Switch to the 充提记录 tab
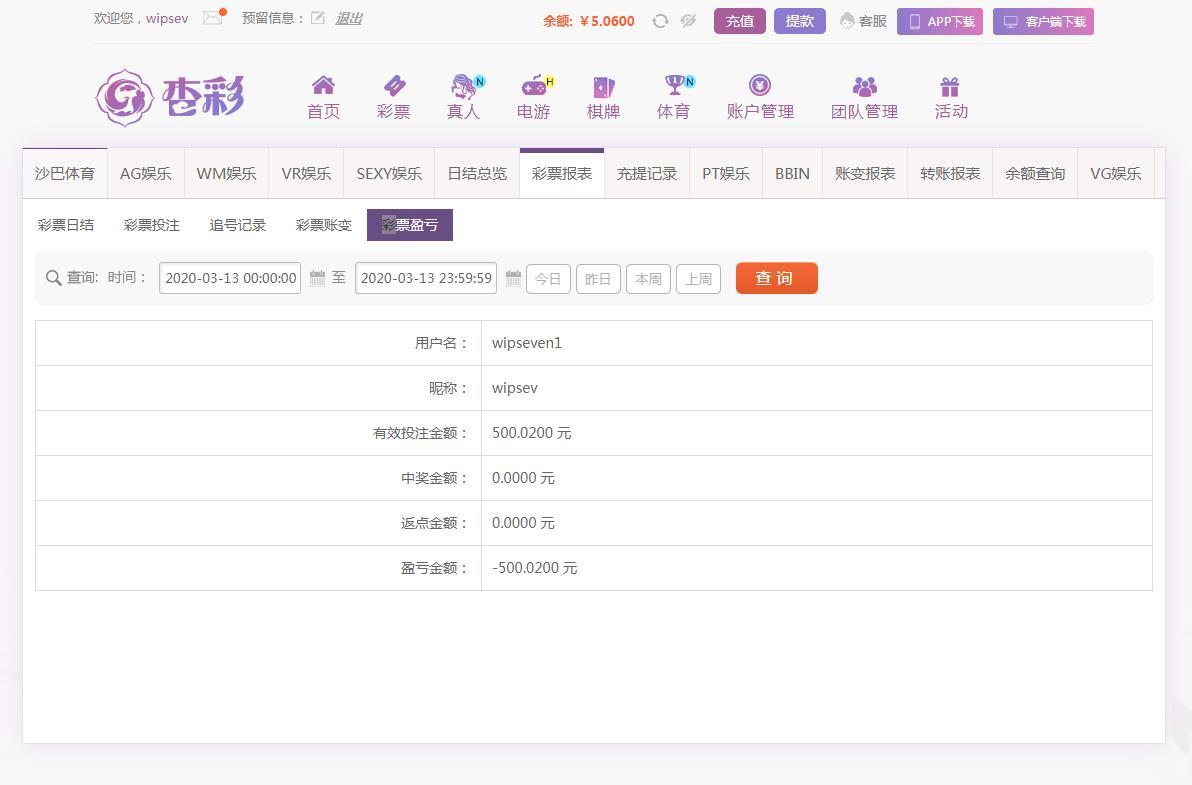This screenshot has width=1192, height=785. click(x=647, y=173)
